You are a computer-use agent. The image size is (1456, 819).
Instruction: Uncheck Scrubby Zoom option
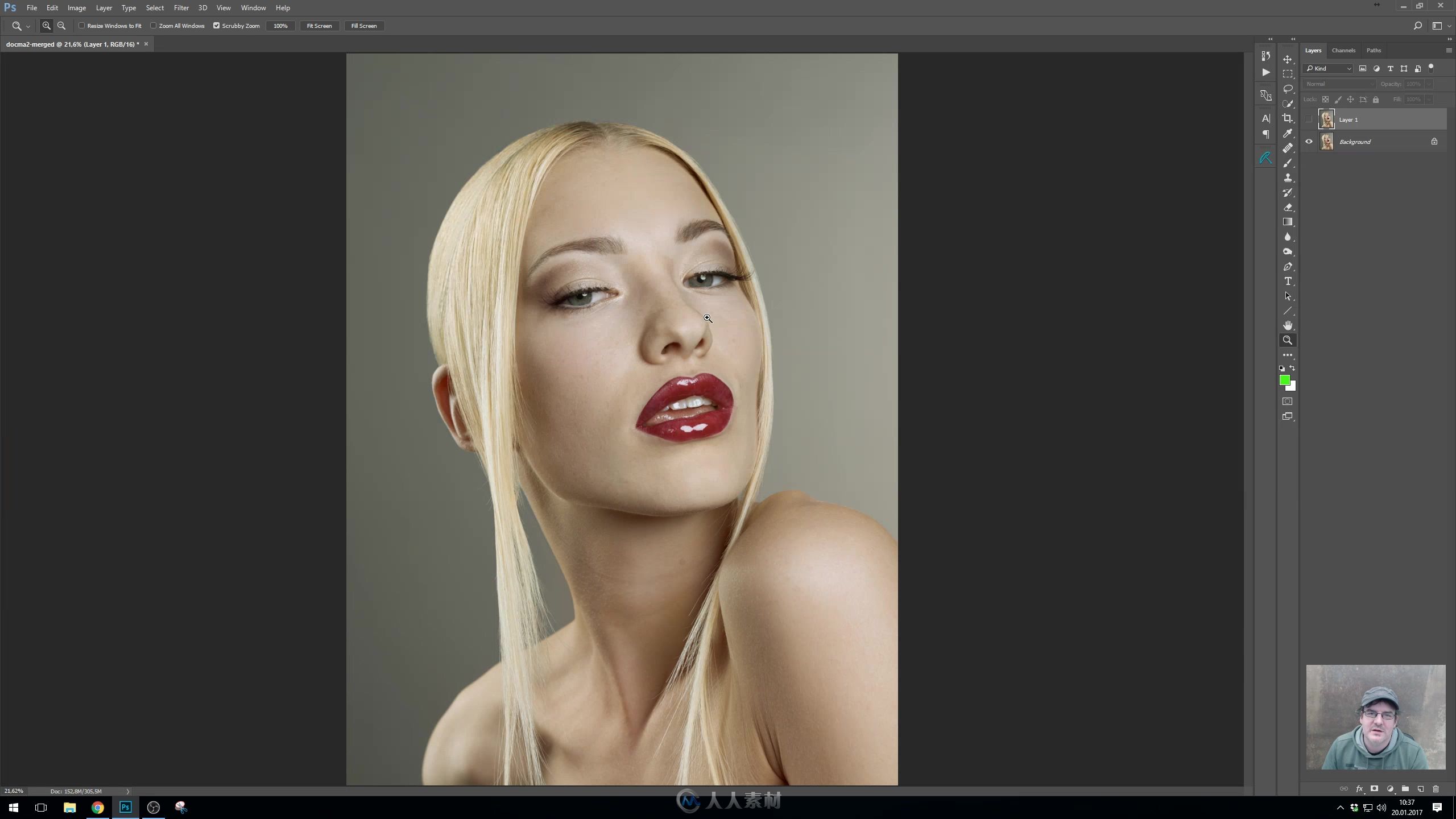point(216,26)
